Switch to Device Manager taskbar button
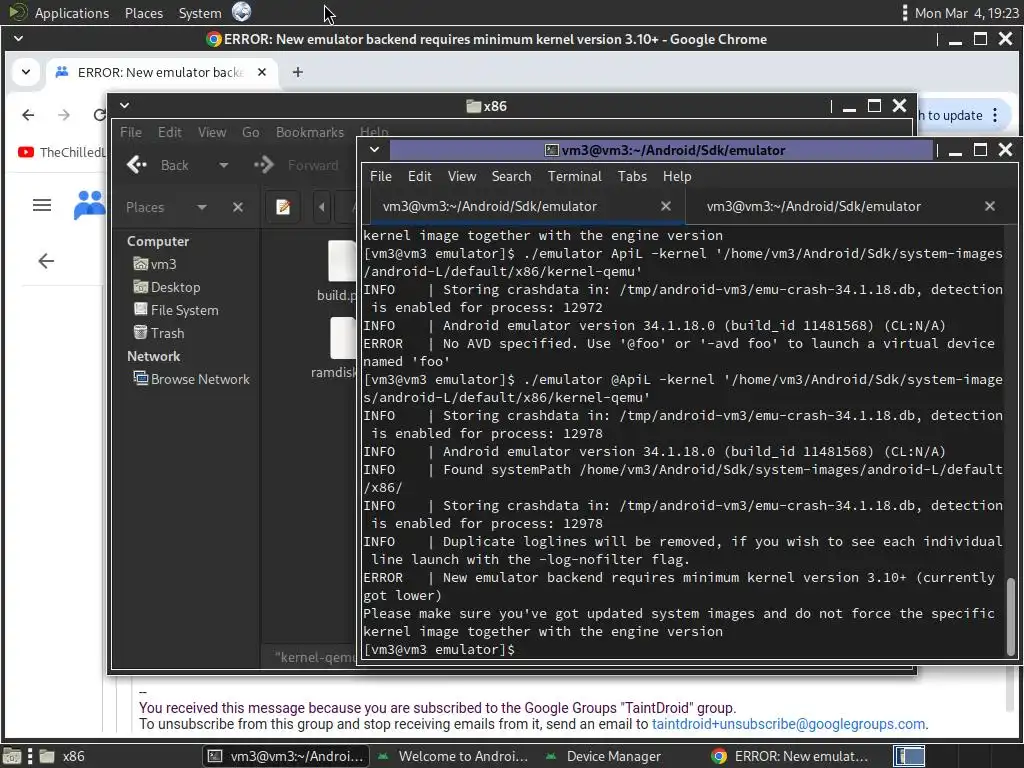Image resolution: width=1024 pixels, height=768 pixels. point(604,756)
